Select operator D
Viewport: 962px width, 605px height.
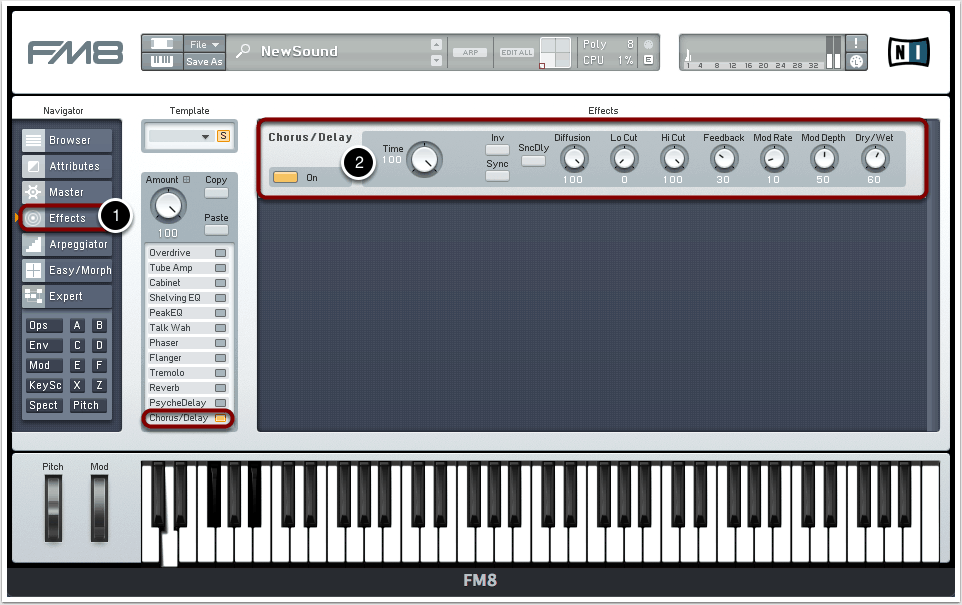[99, 345]
